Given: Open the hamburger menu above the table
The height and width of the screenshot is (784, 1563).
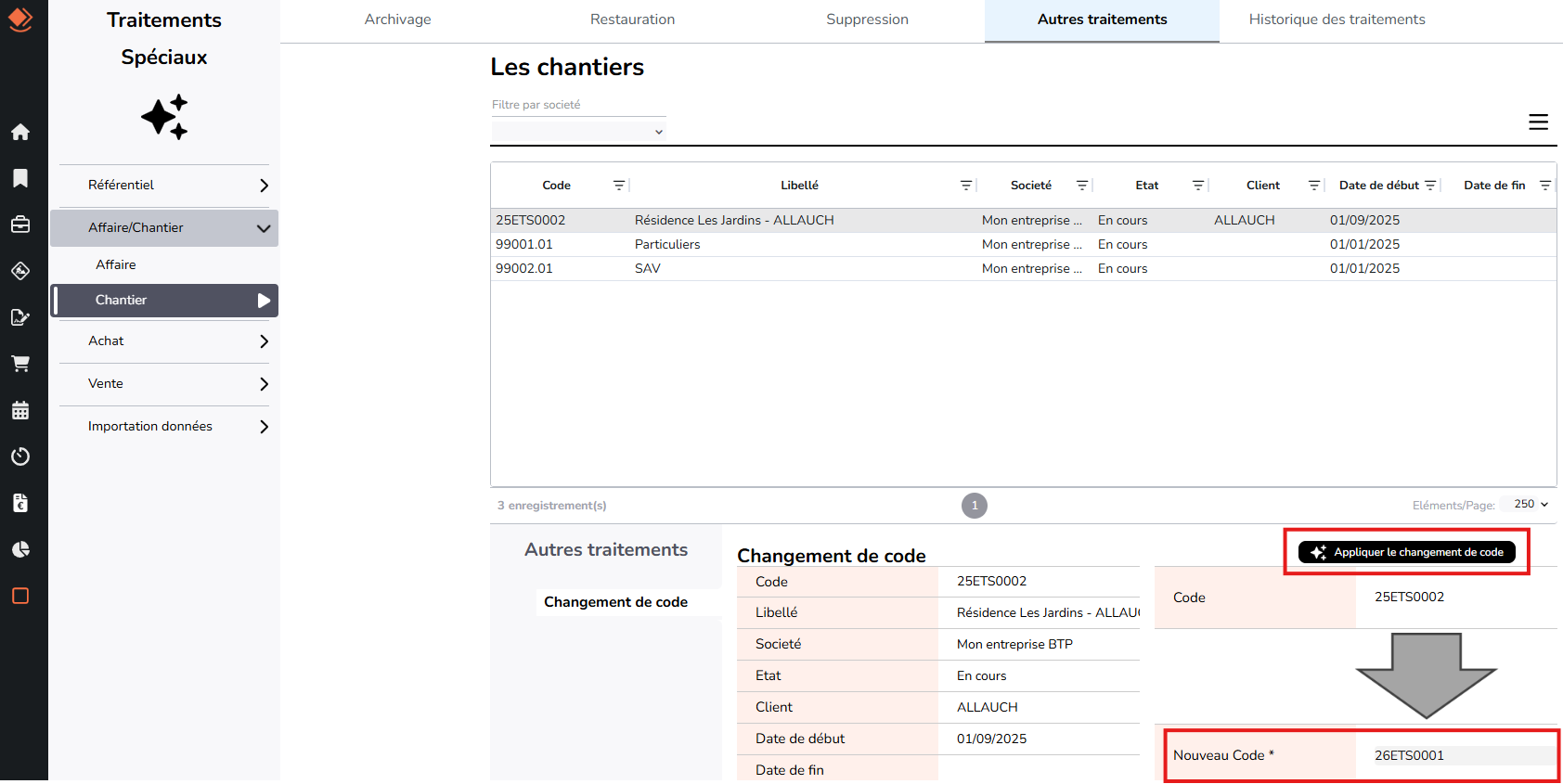Looking at the screenshot, I should click(x=1538, y=122).
